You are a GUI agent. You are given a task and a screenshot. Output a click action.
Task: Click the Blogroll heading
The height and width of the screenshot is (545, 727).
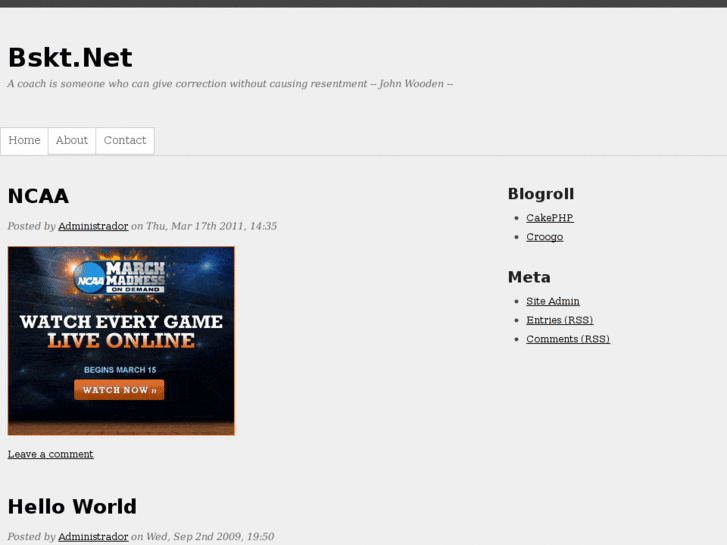pos(541,193)
